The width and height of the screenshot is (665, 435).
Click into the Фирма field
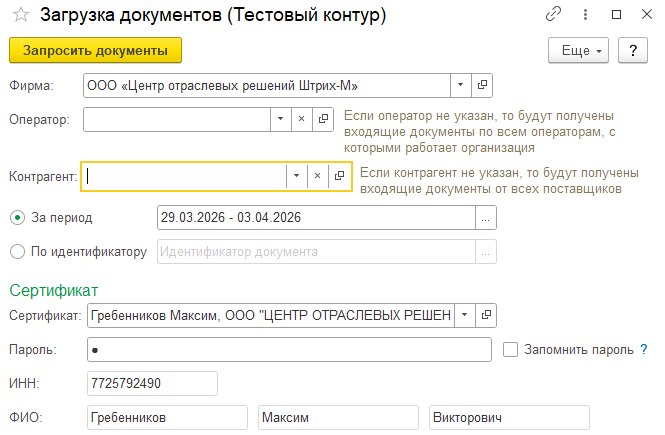267,85
